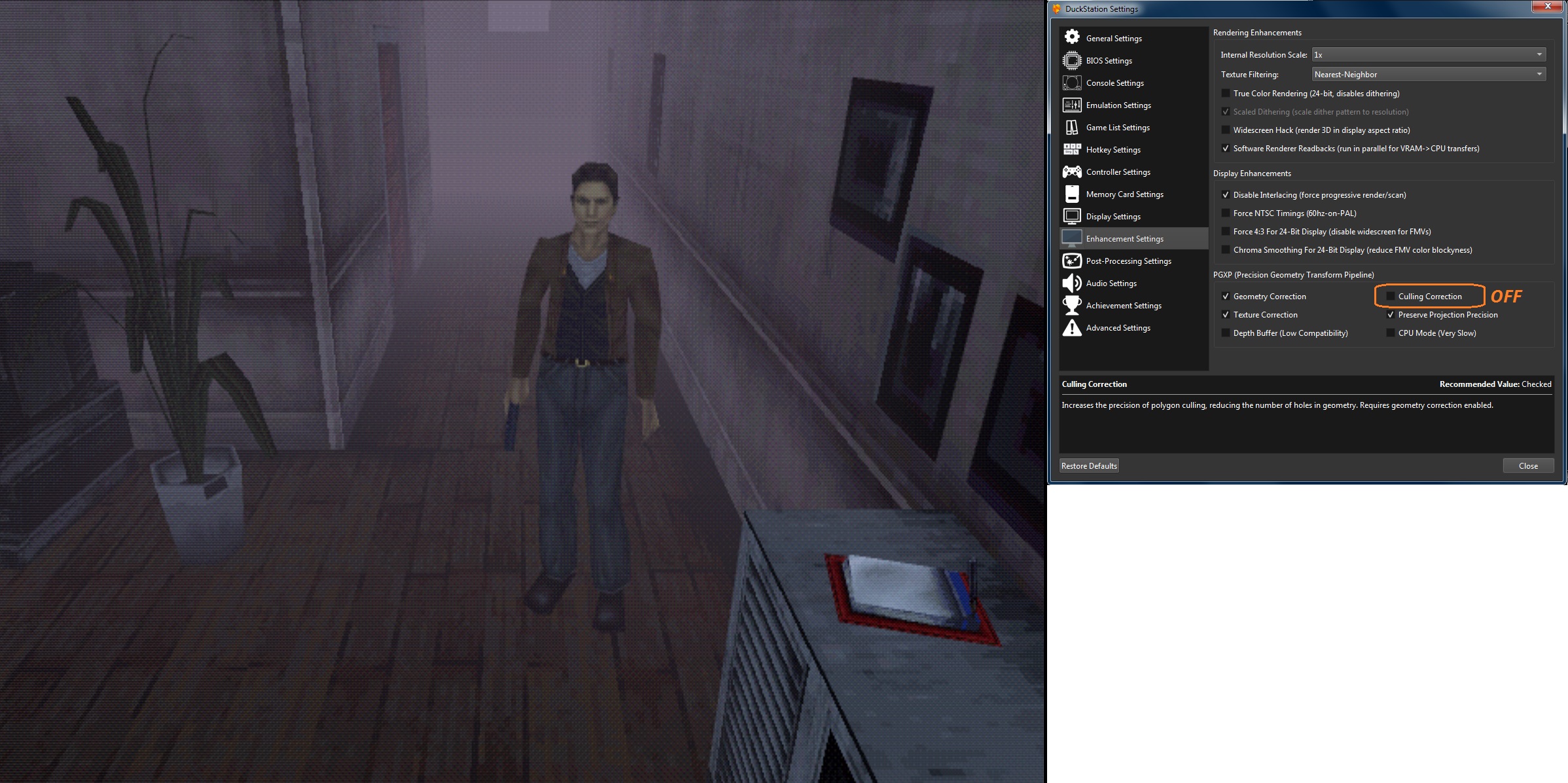Open Post-Processing Settings icon

(1072, 261)
